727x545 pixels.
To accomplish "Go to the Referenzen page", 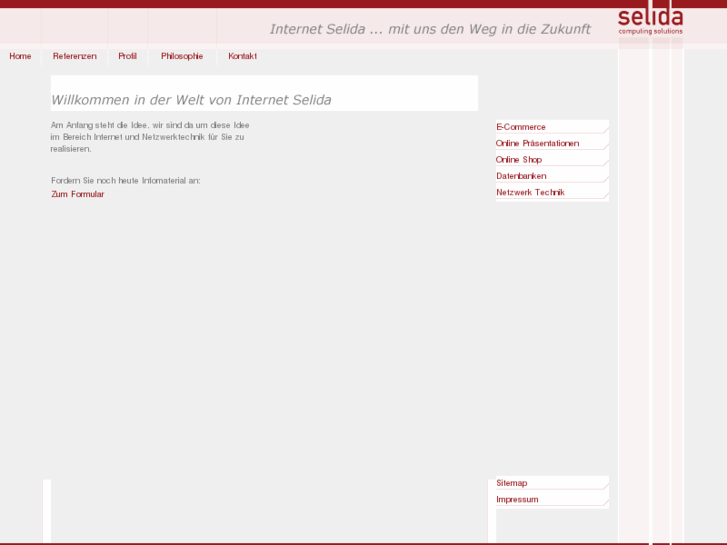I will [75, 56].
